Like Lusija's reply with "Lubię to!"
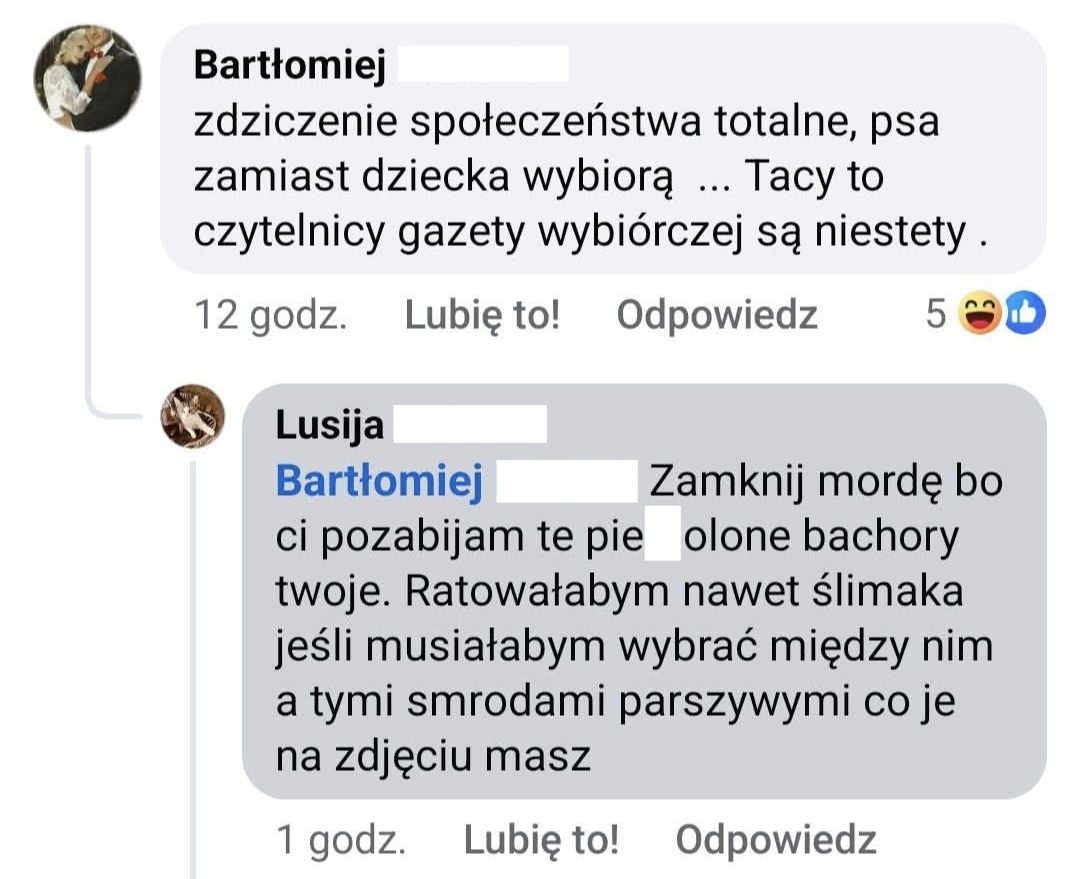The height and width of the screenshot is (879, 1080). tap(541, 839)
